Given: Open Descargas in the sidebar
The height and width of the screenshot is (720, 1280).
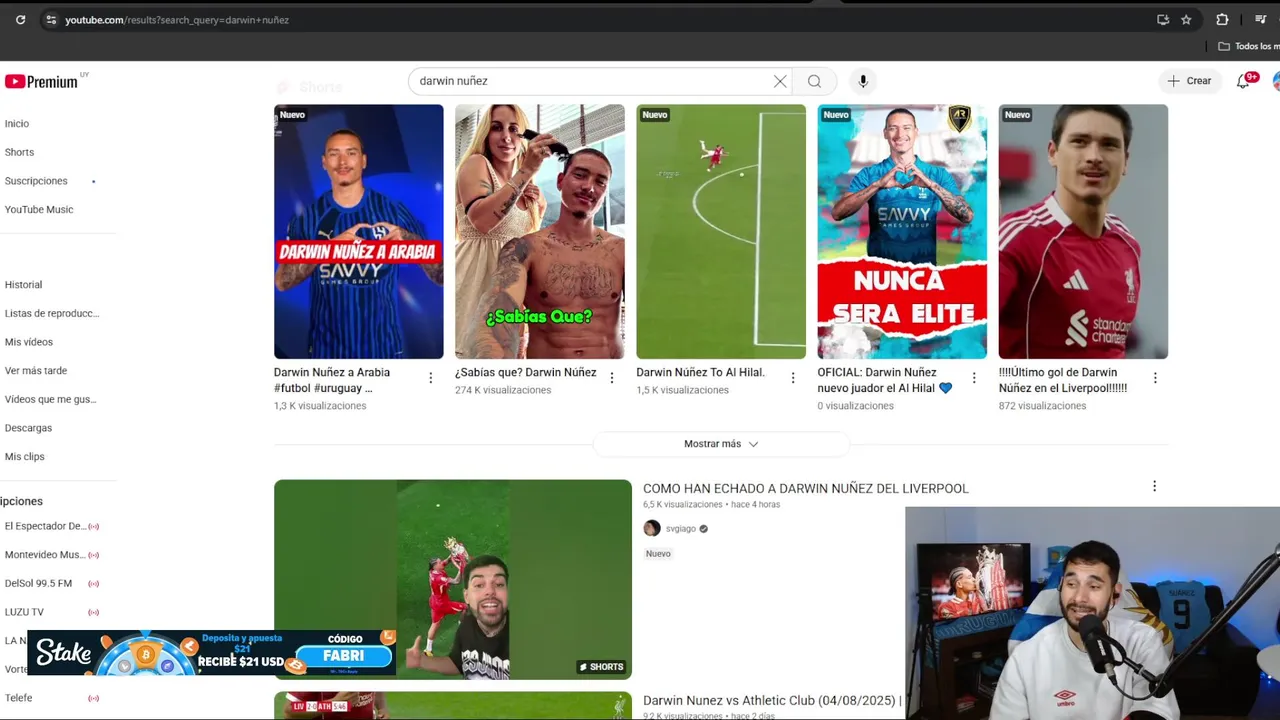Looking at the screenshot, I should click(28, 428).
